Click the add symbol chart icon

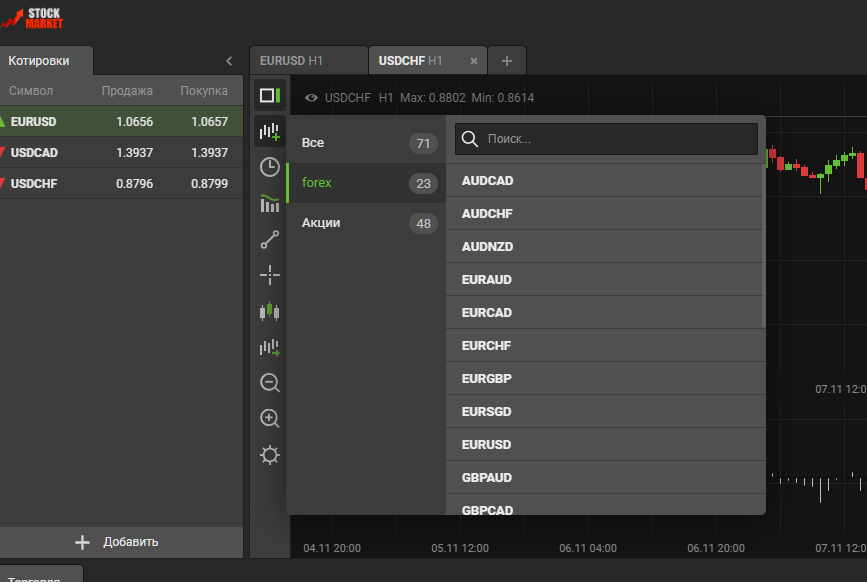269,131
